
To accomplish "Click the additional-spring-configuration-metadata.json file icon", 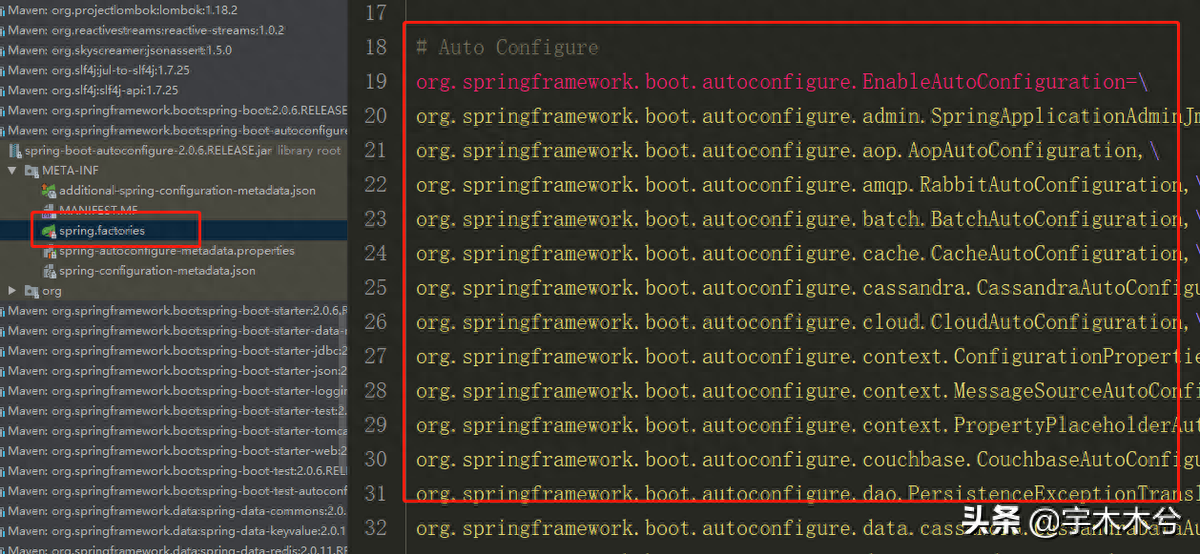I will pos(49,191).
